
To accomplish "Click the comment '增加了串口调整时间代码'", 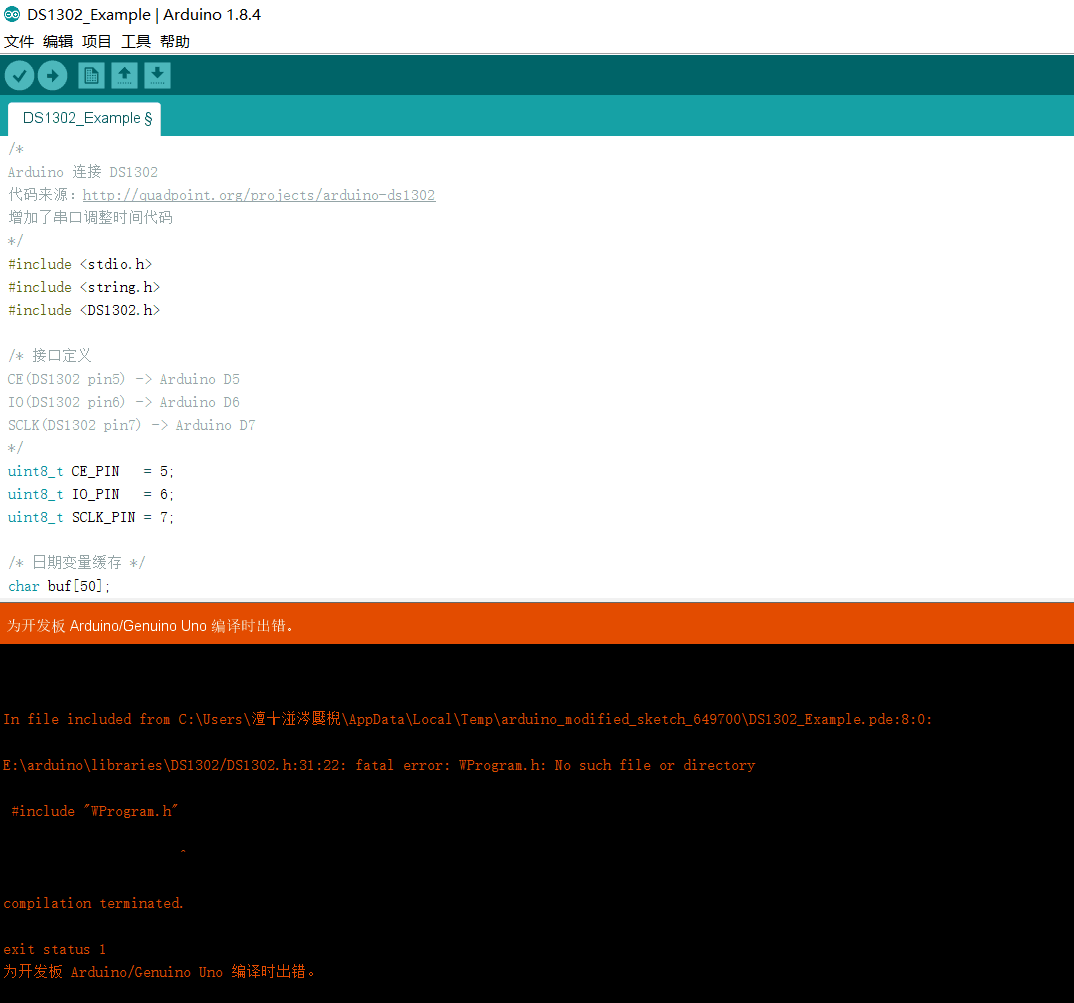I will click(x=90, y=218).
